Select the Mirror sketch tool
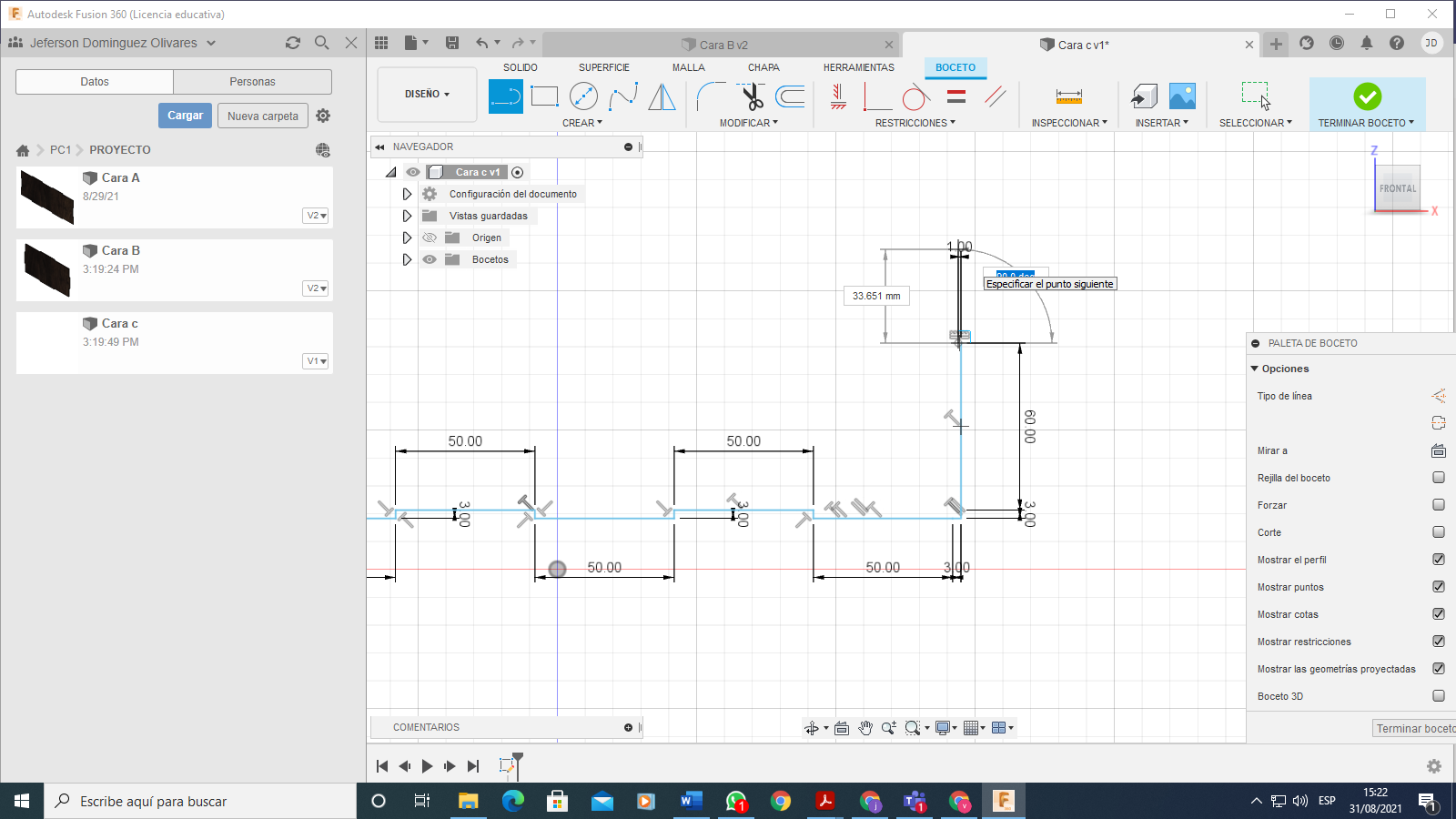This screenshot has width=1456, height=819. (x=662, y=96)
